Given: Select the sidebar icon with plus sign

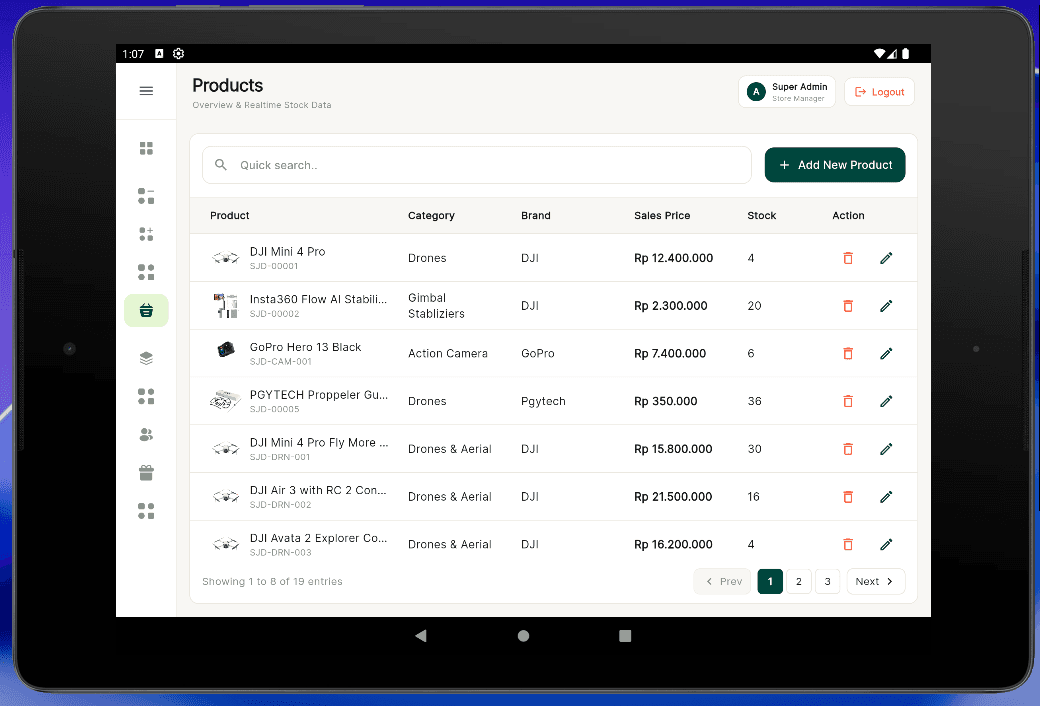Looking at the screenshot, I should tap(146, 234).
